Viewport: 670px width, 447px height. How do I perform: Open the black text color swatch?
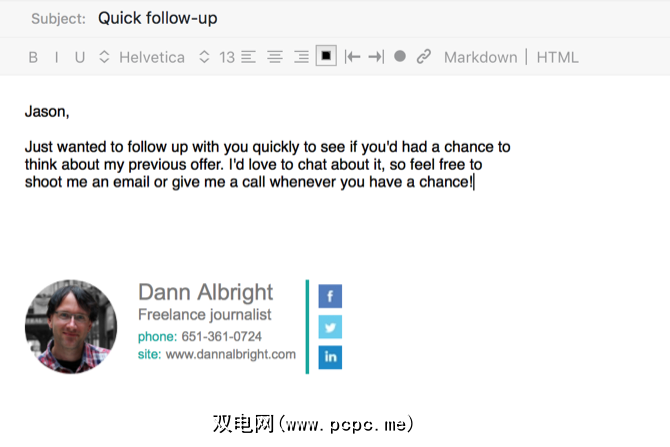point(326,56)
